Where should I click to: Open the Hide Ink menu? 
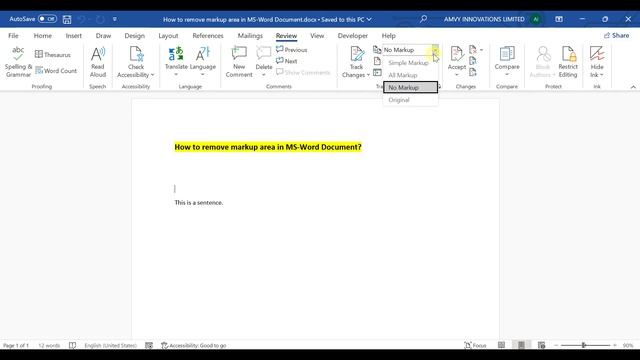pos(597,62)
